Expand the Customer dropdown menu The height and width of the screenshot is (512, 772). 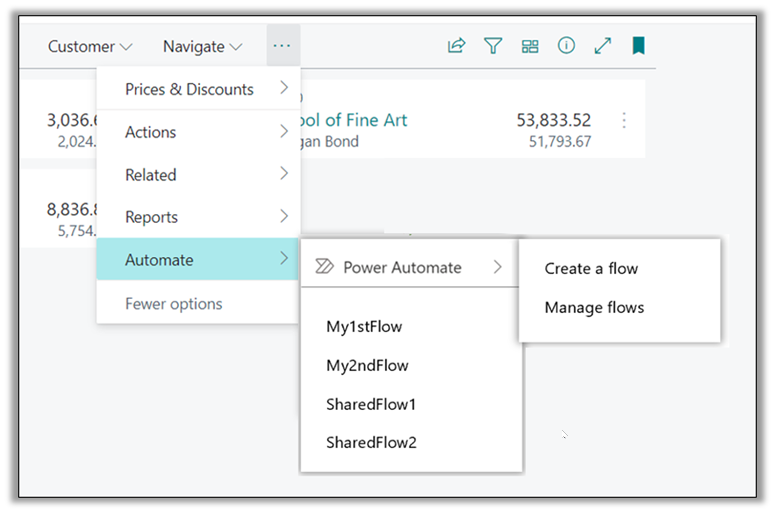[90, 46]
